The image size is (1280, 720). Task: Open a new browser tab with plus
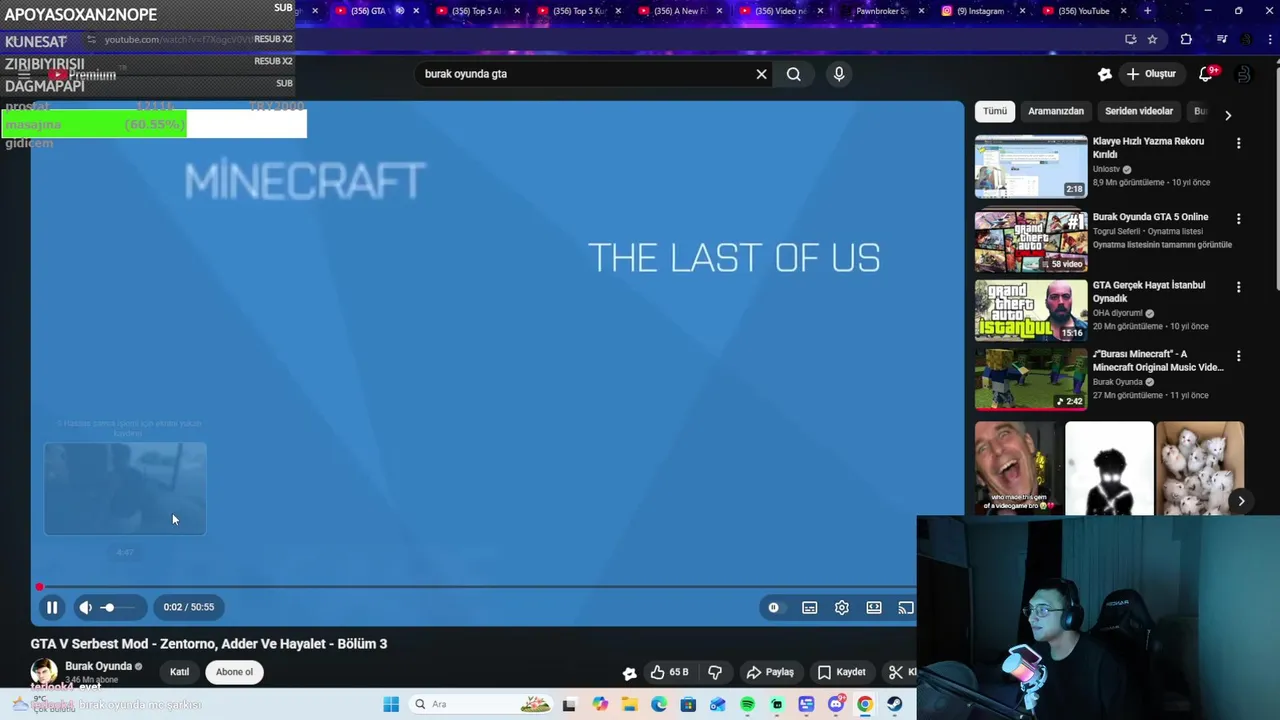(x=1147, y=11)
